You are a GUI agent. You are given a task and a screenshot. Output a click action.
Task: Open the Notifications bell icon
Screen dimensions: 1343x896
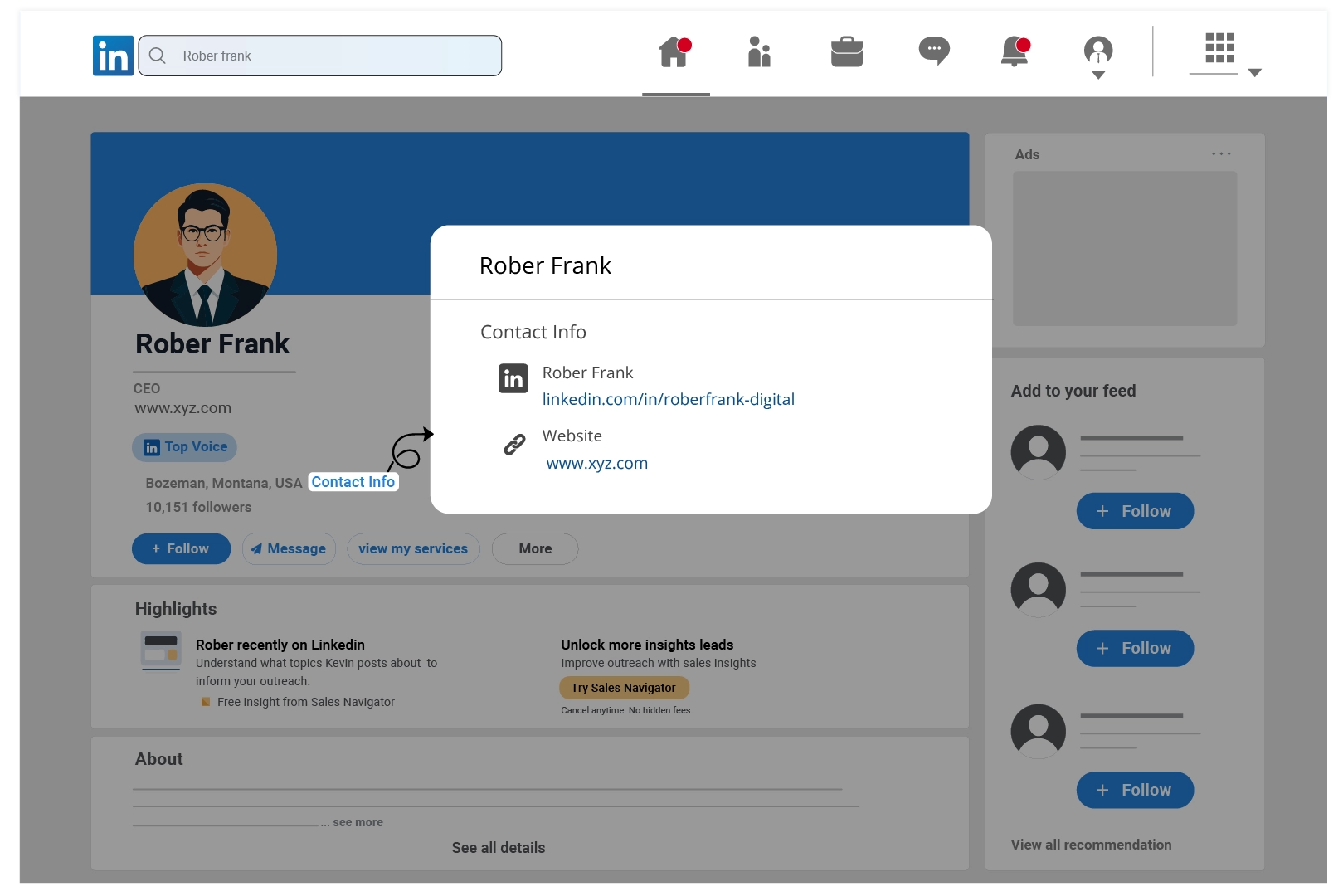tap(1015, 52)
